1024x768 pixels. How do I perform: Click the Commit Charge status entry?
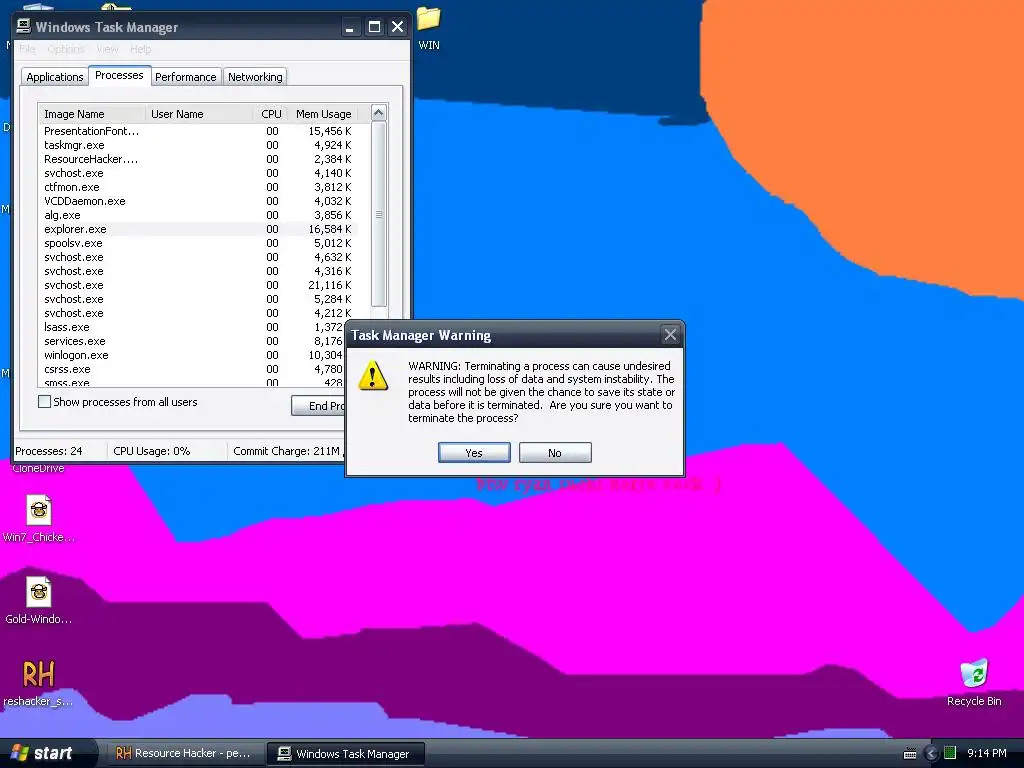coord(287,451)
